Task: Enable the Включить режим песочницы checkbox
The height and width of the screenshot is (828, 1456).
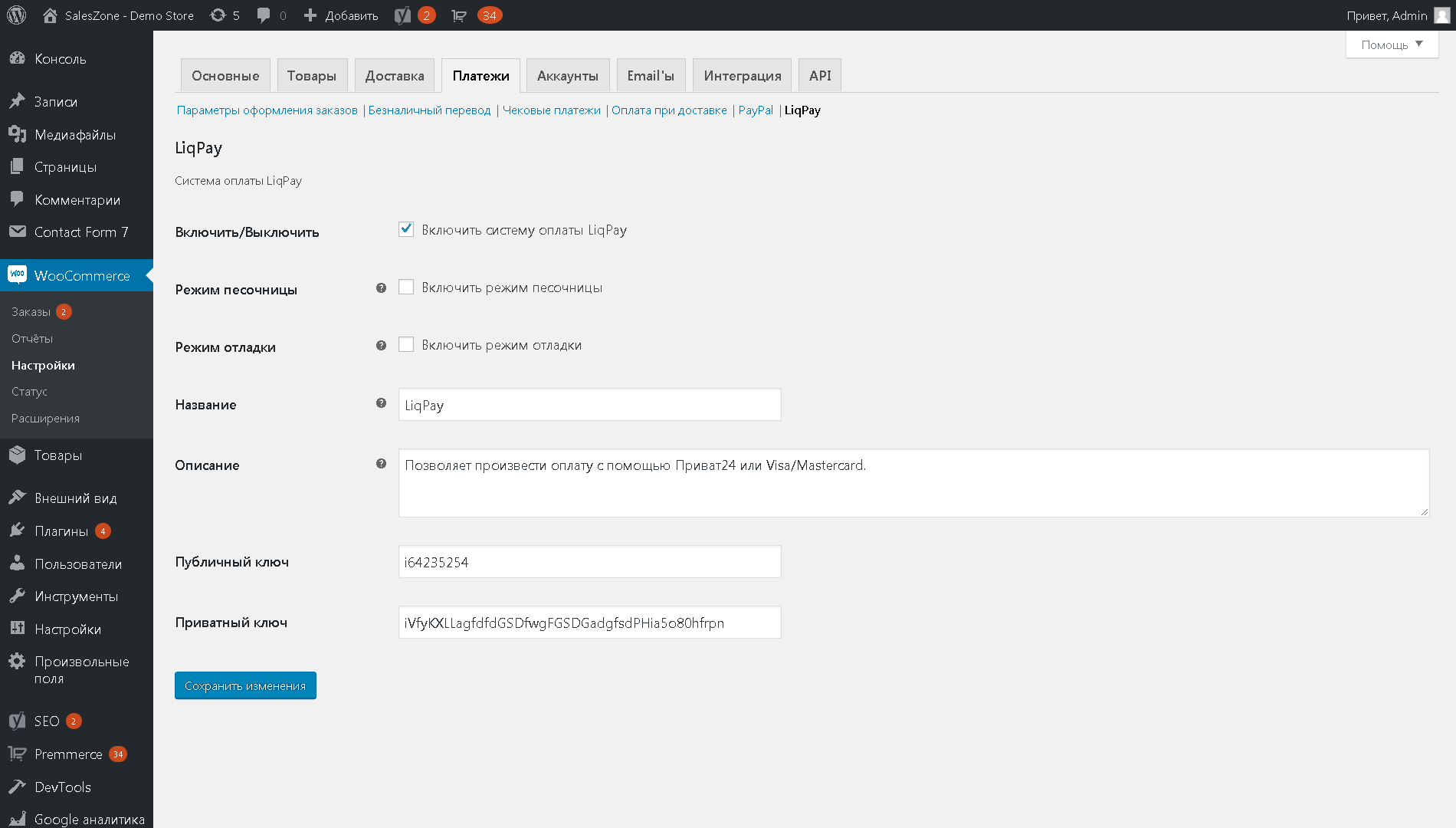Action: point(406,287)
